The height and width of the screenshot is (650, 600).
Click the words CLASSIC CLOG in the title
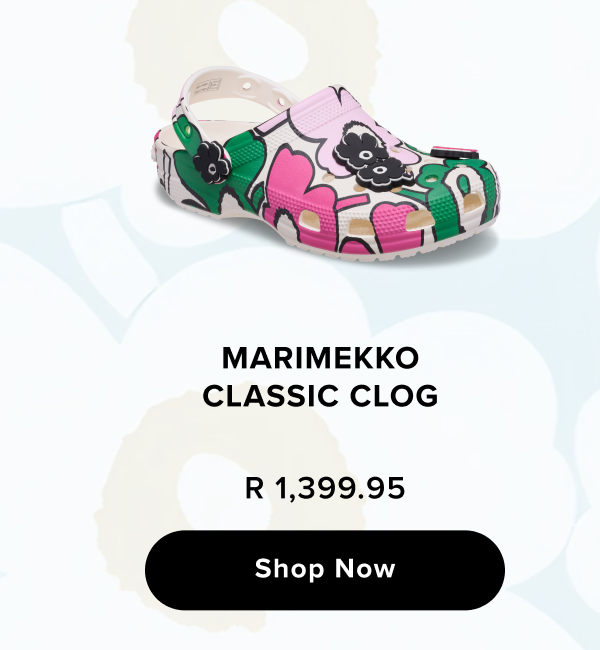point(321,395)
